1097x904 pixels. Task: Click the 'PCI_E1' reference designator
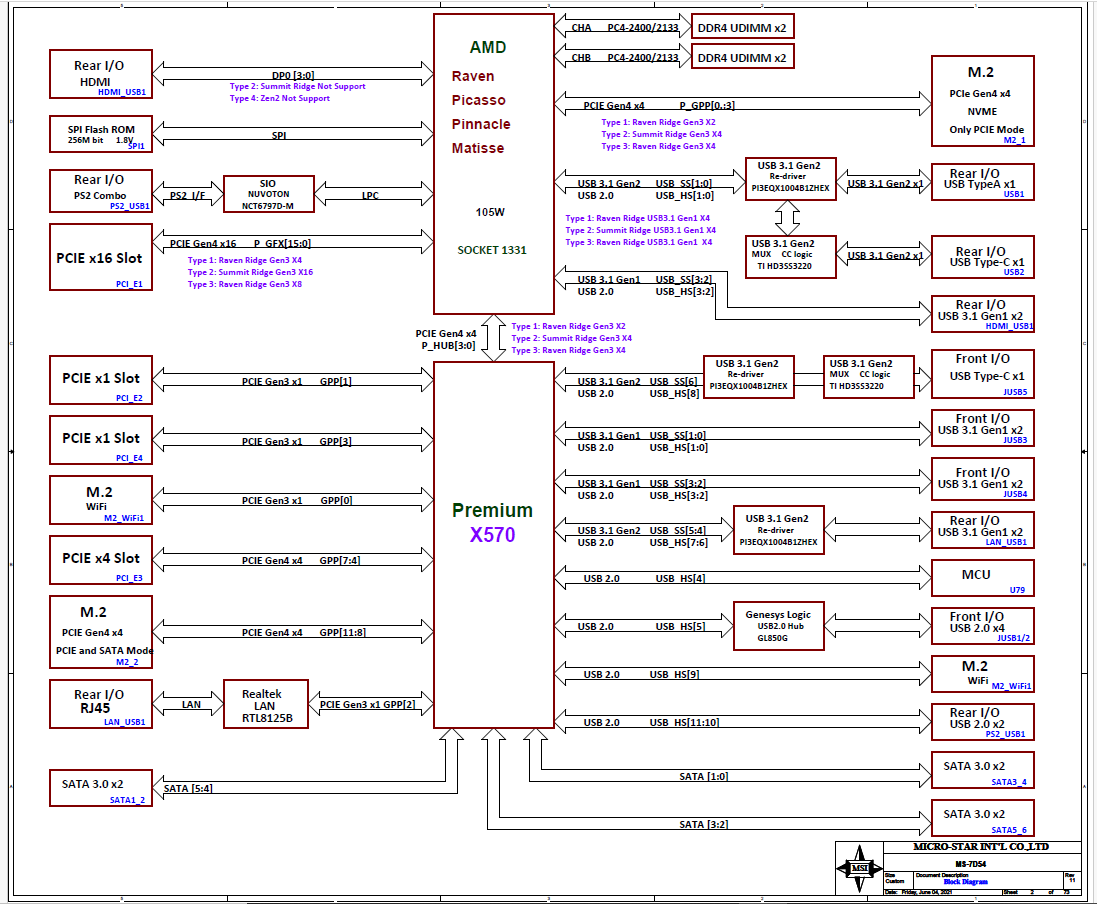point(129,284)
